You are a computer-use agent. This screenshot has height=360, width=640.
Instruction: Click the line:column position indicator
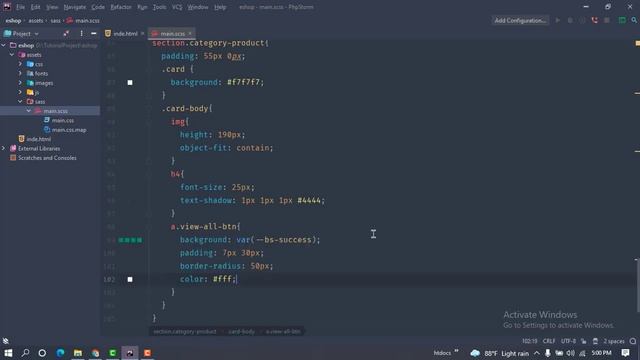[x=529, y=341]
